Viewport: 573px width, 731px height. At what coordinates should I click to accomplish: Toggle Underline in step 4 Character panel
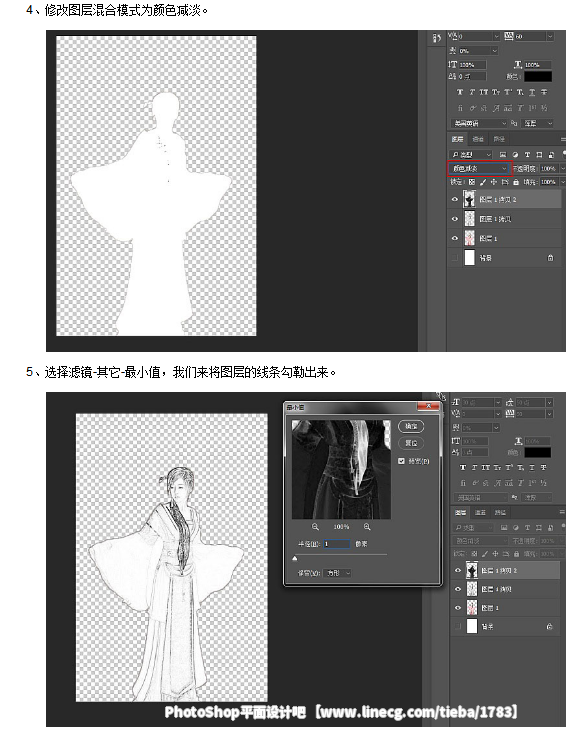(532, 92)
